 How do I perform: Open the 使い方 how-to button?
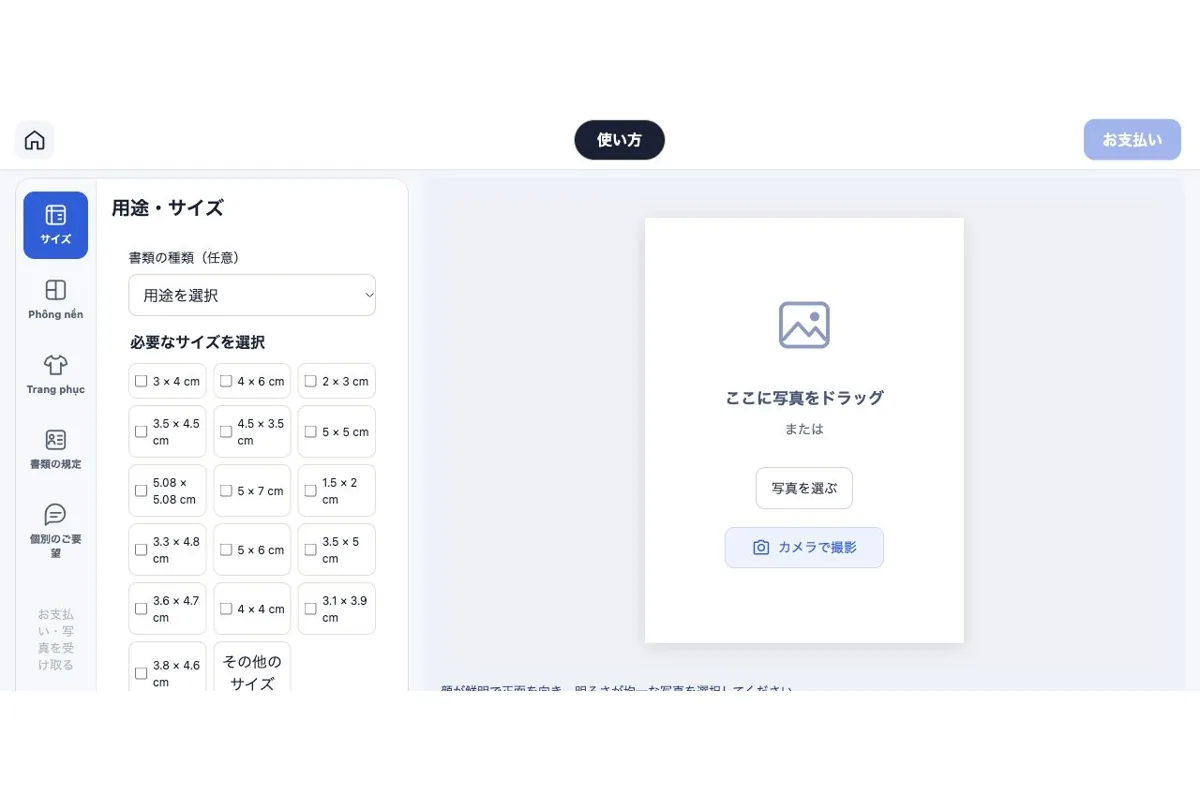pyautogui.click(x=619, y=140)
